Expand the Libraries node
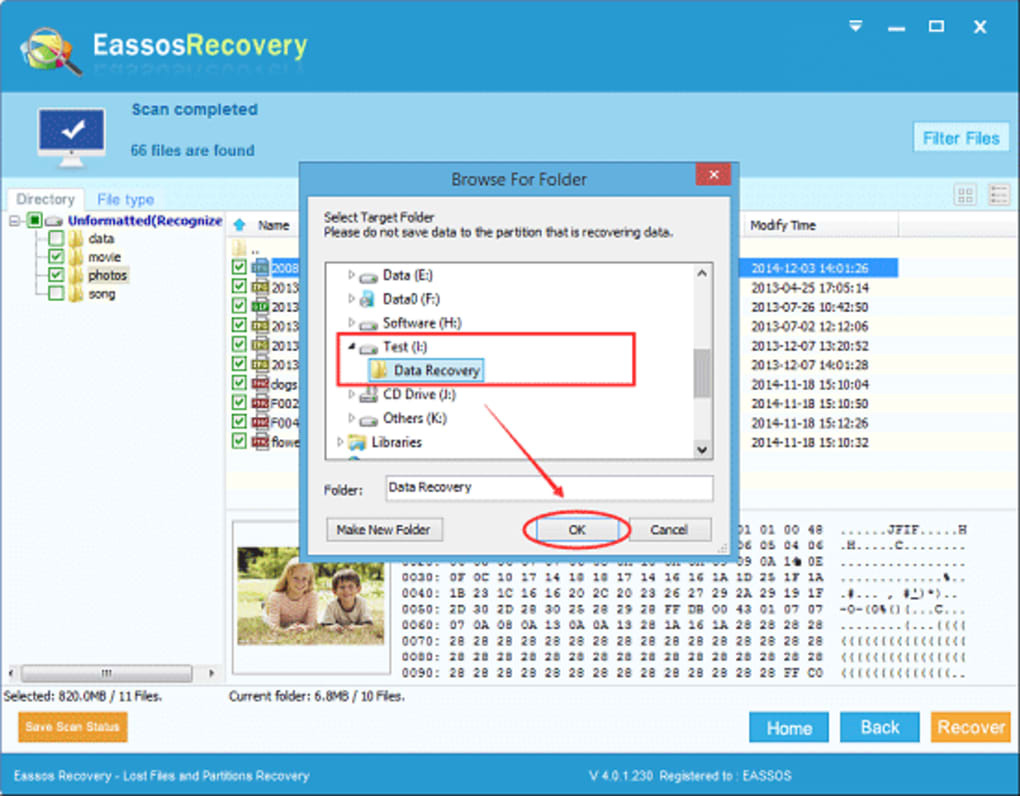 (339, 442)
